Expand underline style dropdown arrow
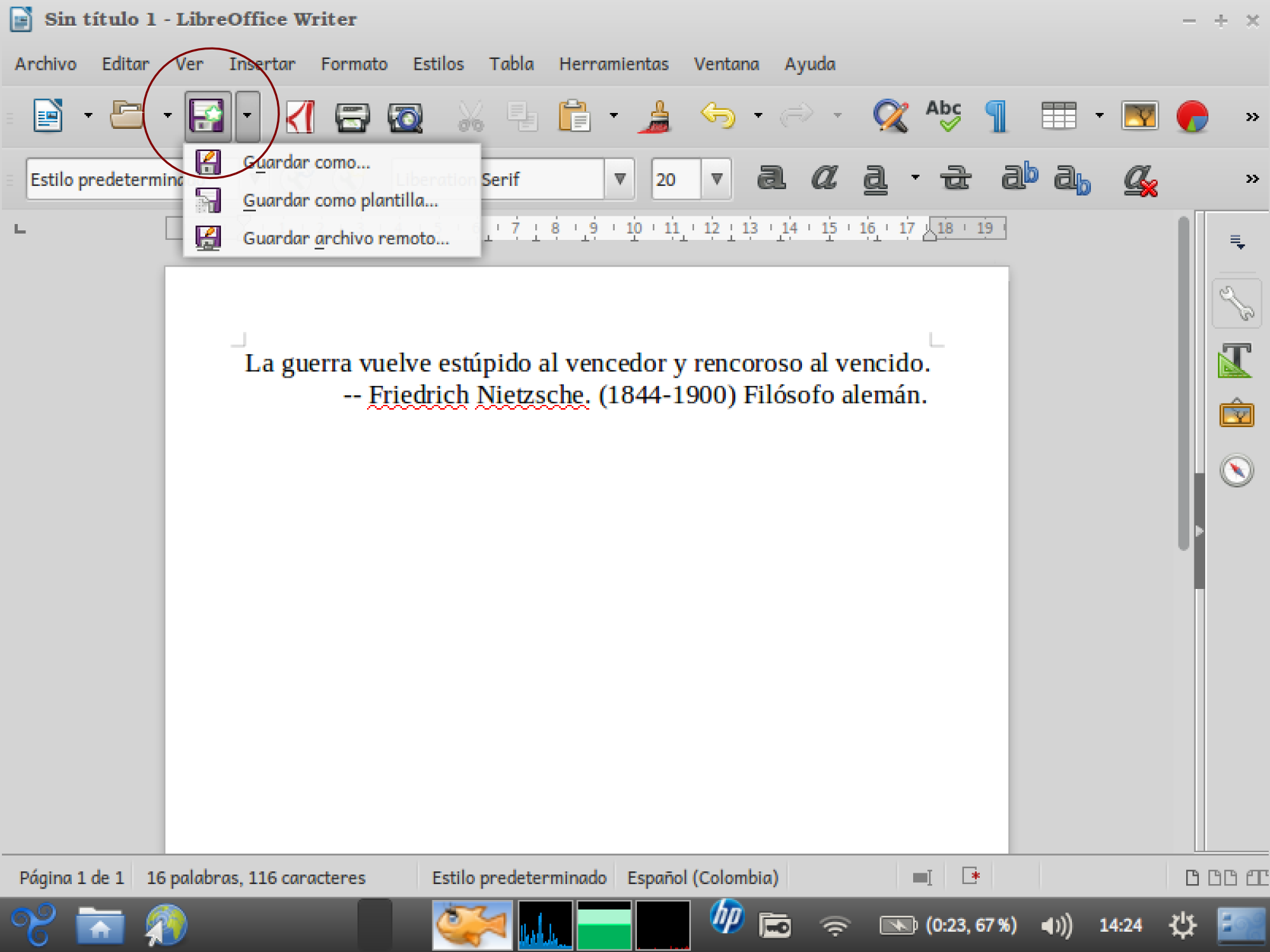The image size is (1270, 952). coord(915,178)
